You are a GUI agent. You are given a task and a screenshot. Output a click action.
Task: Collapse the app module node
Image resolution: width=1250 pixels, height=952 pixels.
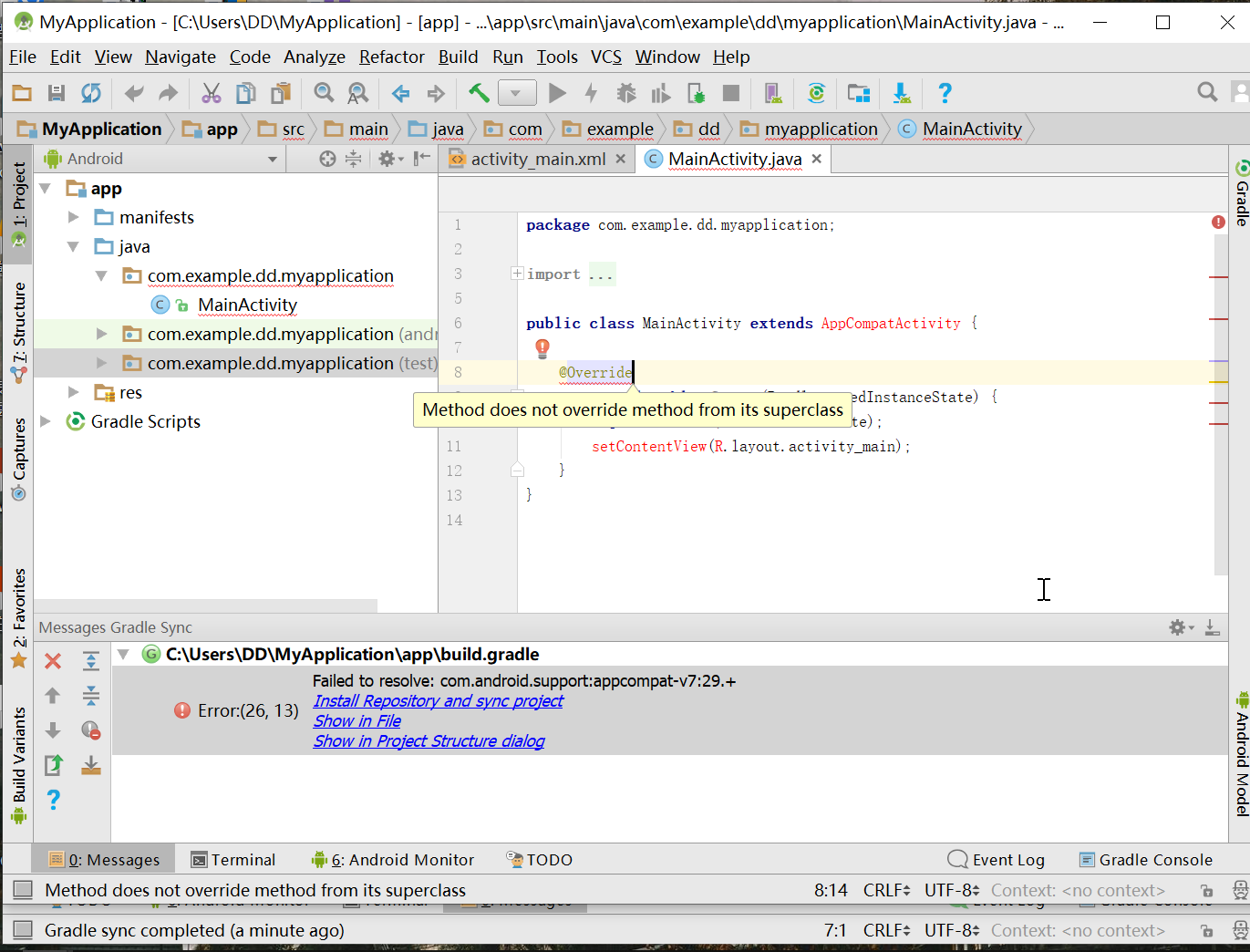click(46, 189)
